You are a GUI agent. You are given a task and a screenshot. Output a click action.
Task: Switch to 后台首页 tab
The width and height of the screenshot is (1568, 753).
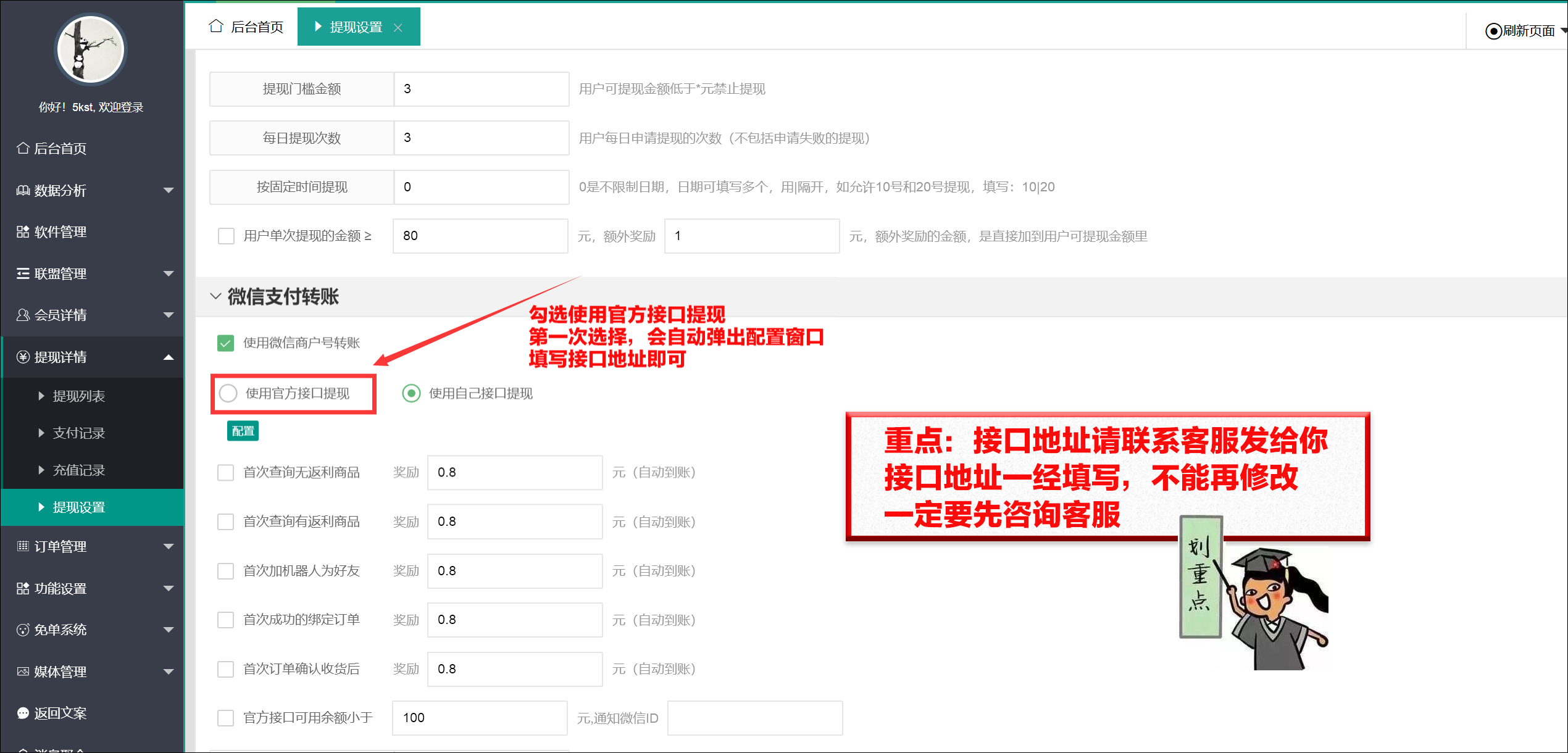click(x=247, y=27)
